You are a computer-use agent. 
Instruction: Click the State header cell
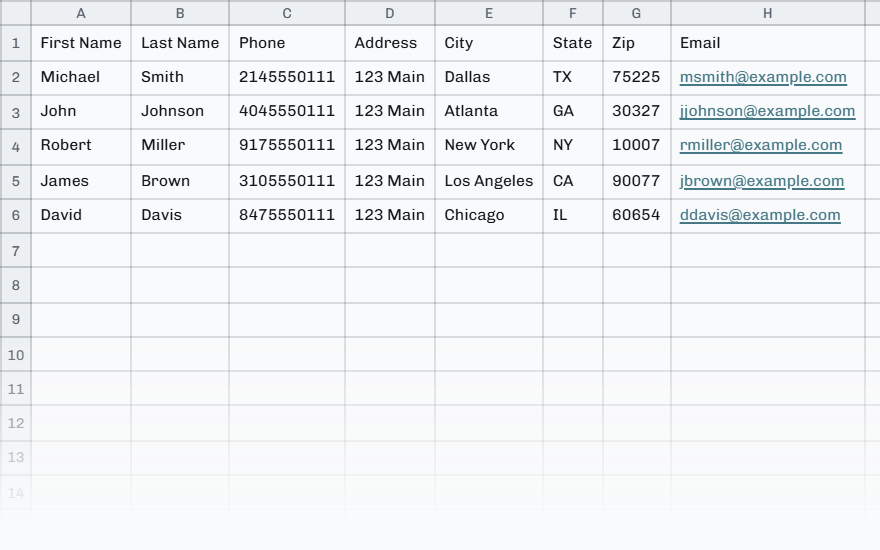[572, 43]
